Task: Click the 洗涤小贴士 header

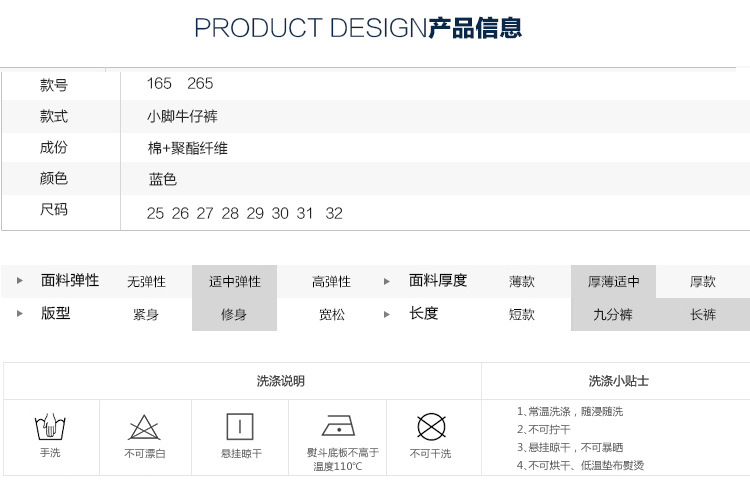Action: [x=618, y=381]
